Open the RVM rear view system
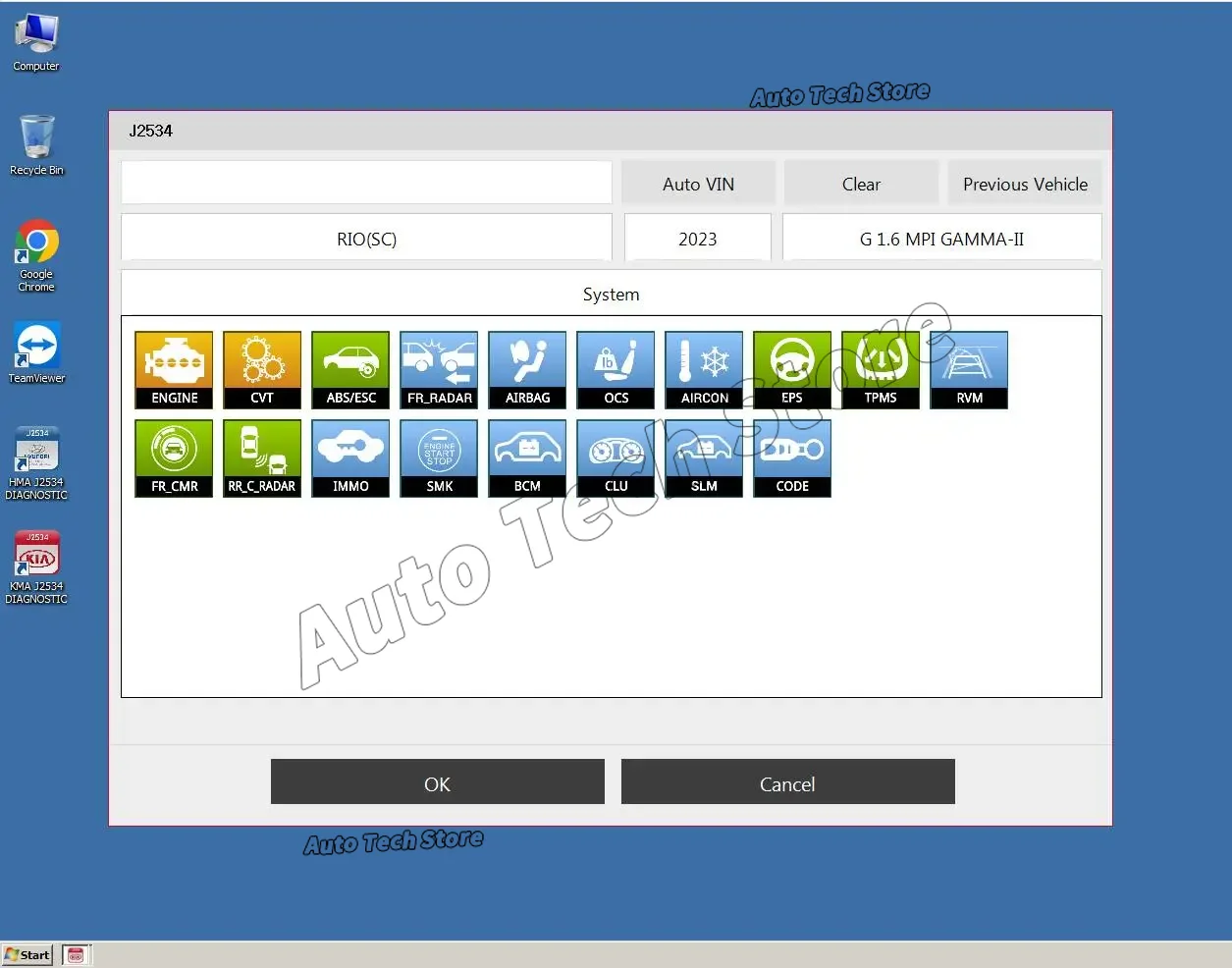1232x968 pixels. coord(969,369)
